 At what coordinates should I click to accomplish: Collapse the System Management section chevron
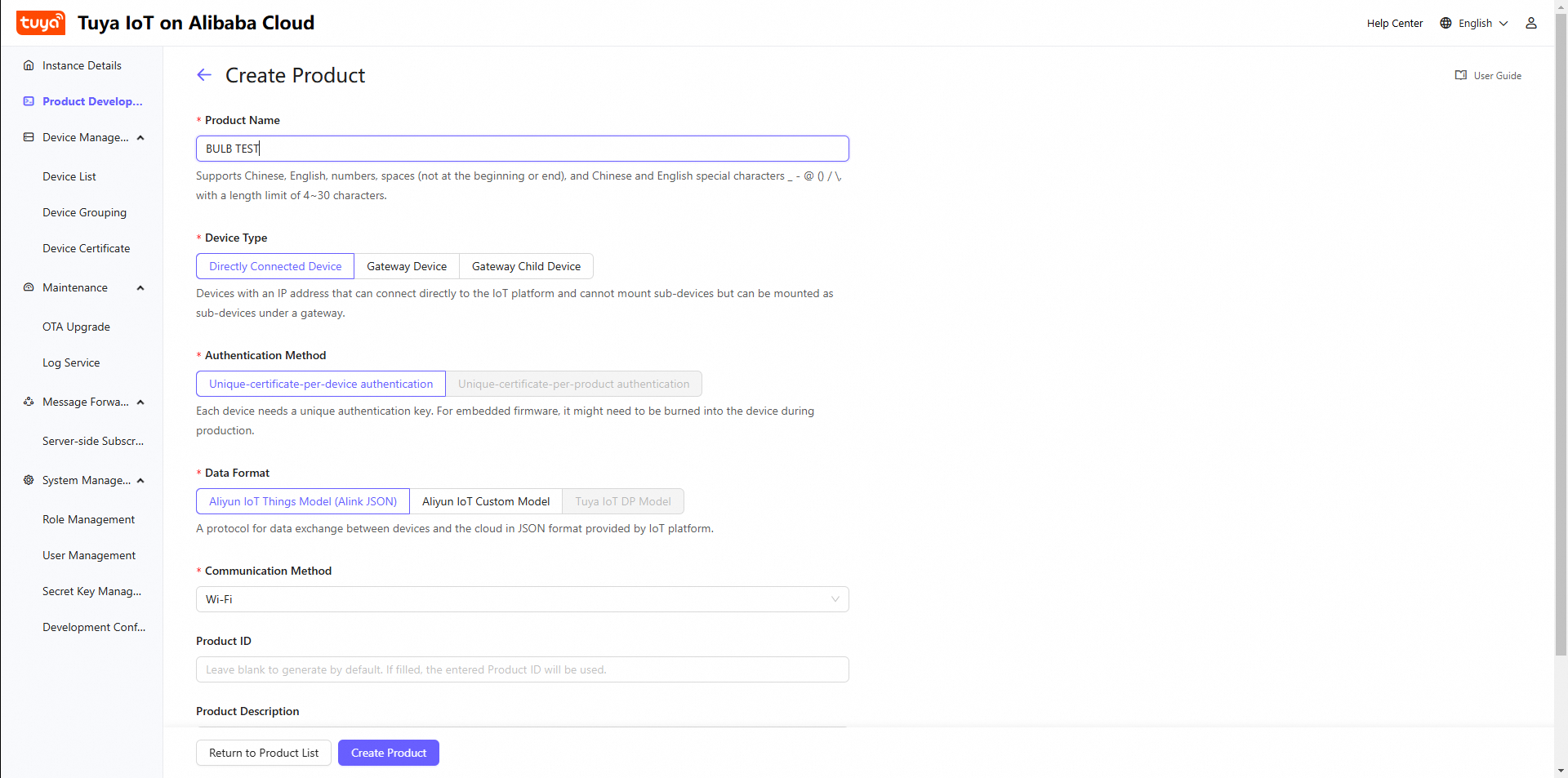[x=140, y=480]
